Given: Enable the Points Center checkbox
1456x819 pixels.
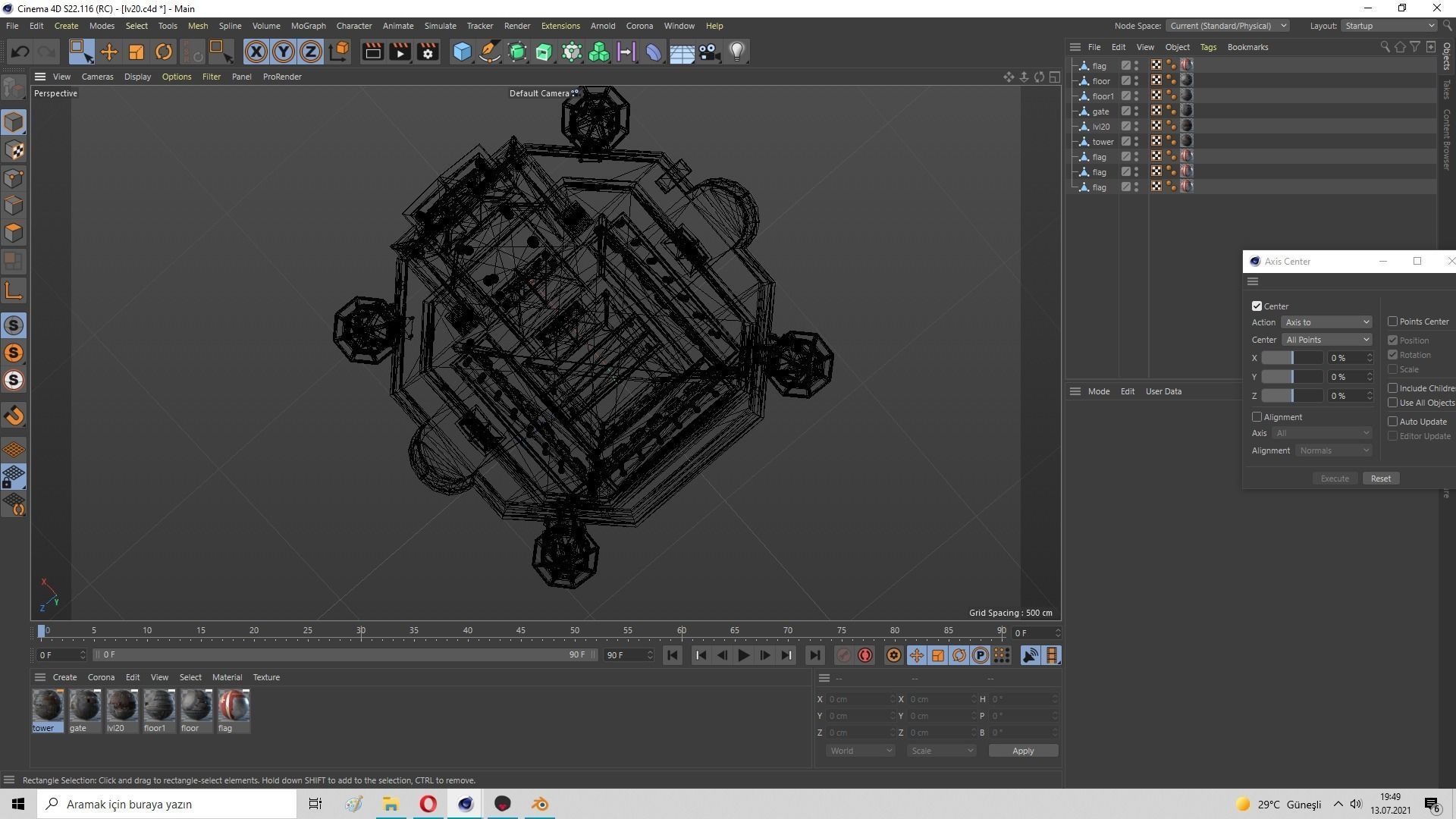Looking at the screenshot, I should click(1392, 322).
